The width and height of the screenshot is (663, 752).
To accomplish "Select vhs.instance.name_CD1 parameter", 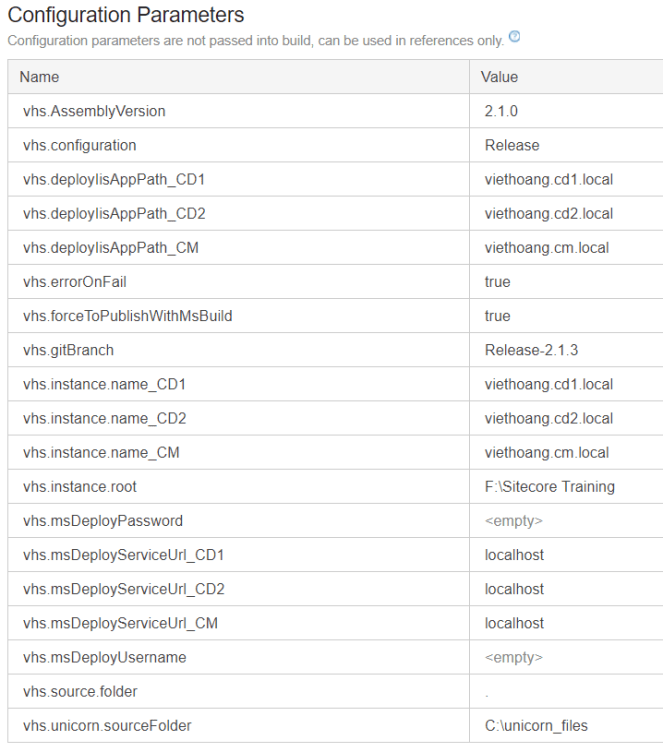I will pos(104,384).
